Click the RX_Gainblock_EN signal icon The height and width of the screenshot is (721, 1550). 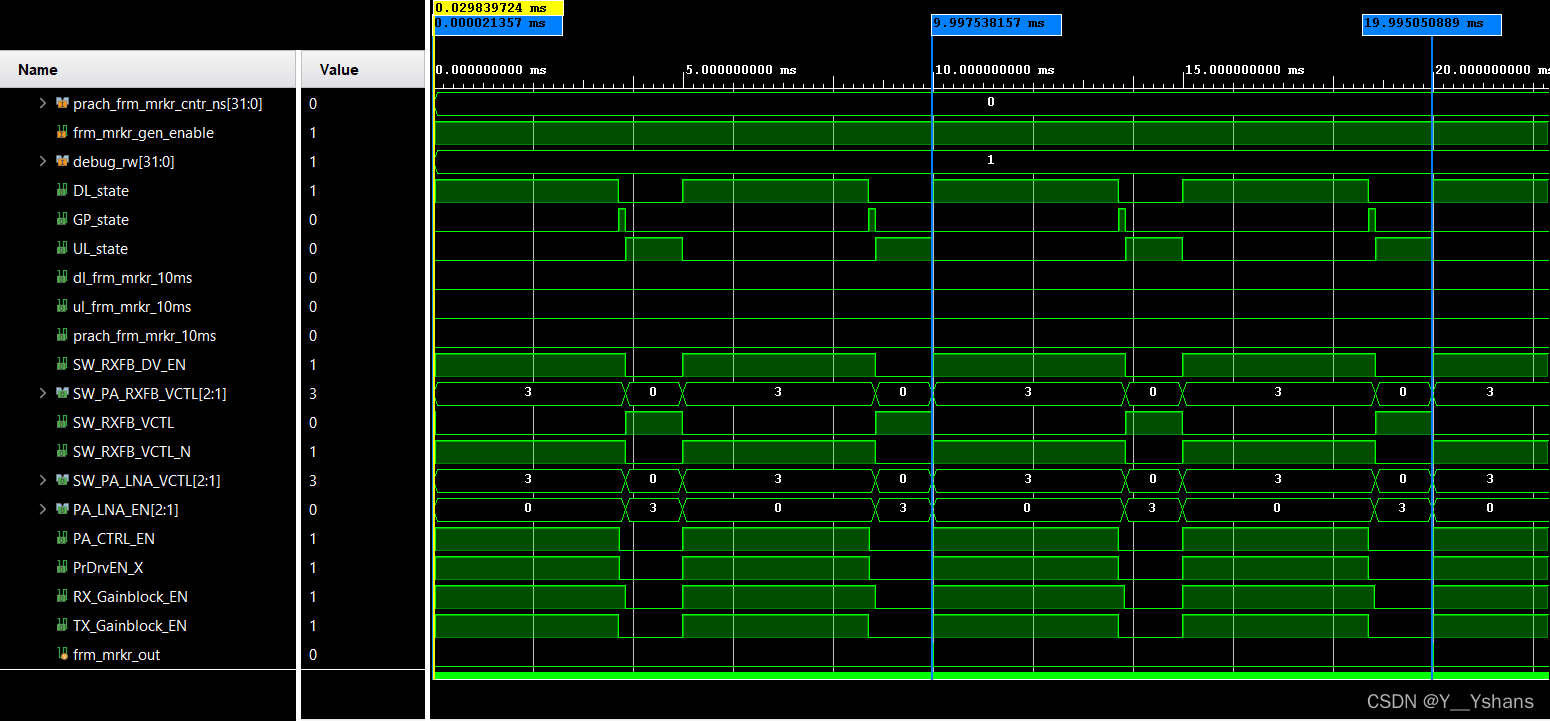(62, 596)
